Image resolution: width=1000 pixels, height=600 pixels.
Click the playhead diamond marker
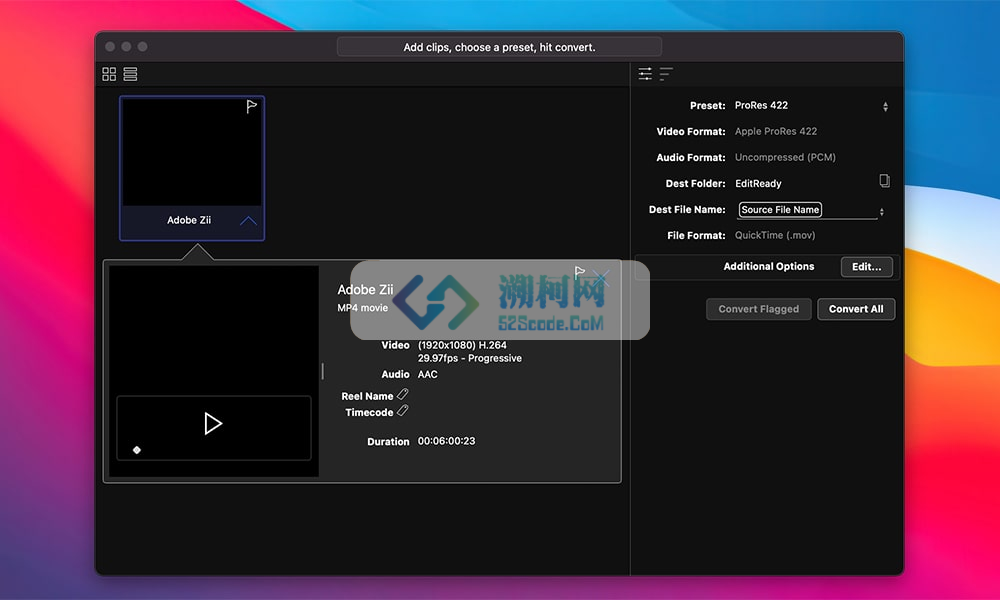coord(136,450)
